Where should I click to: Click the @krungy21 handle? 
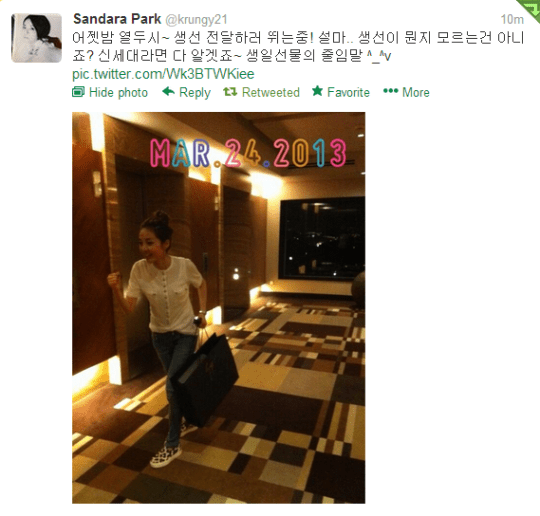click(x=196, y=20)
